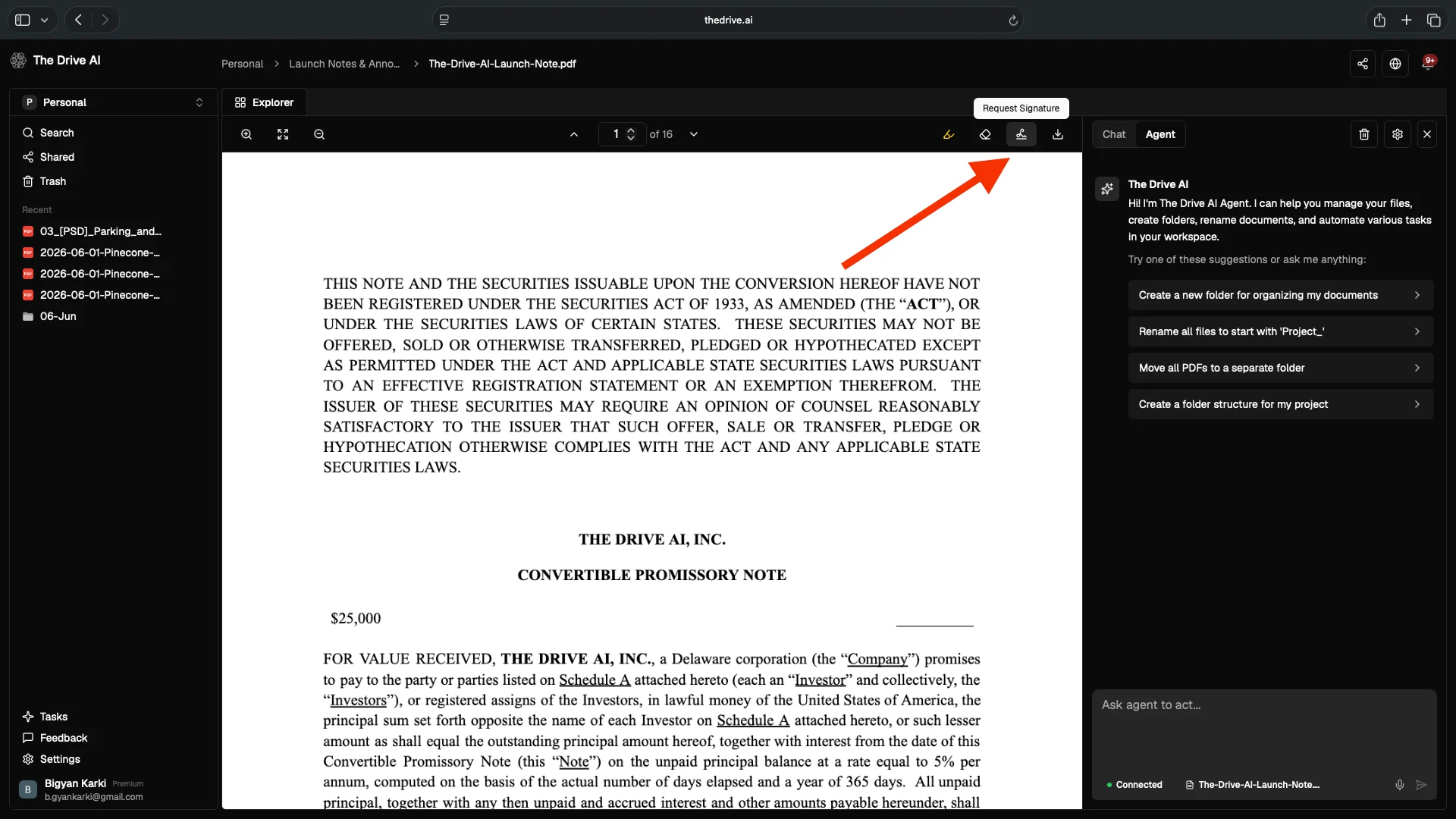
Task: Click the page number stepper arrows
Action: (631, 134)
